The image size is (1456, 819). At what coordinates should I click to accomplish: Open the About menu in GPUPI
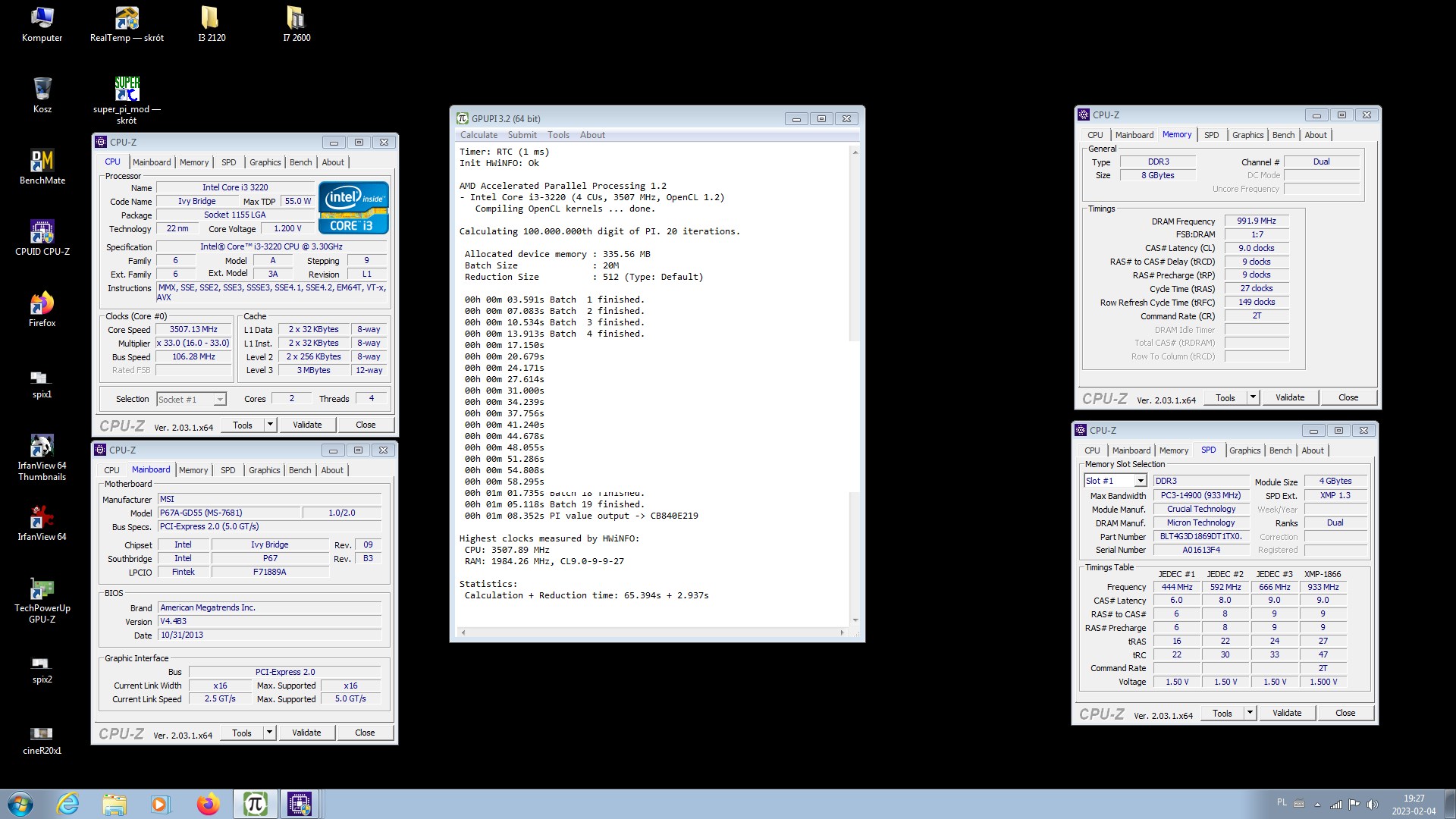[x=592, y=135]
